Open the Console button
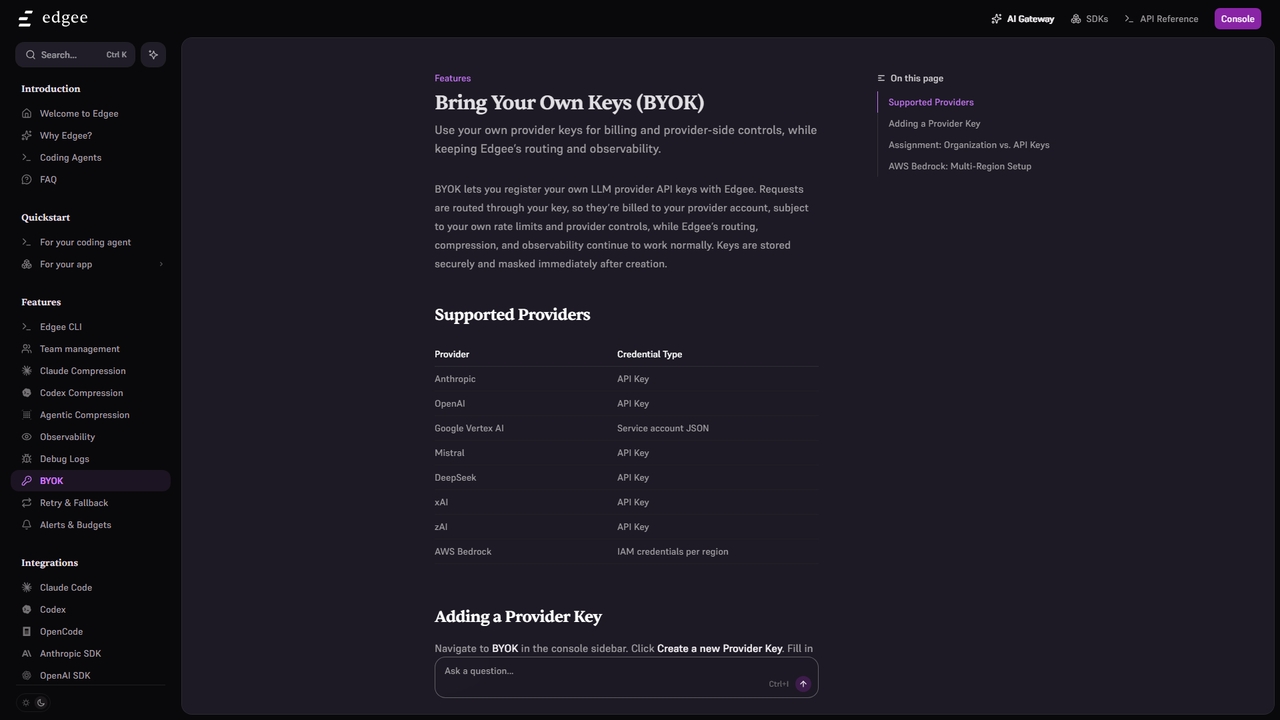Screen dimensions: 1280x720 pos(1238,19)
